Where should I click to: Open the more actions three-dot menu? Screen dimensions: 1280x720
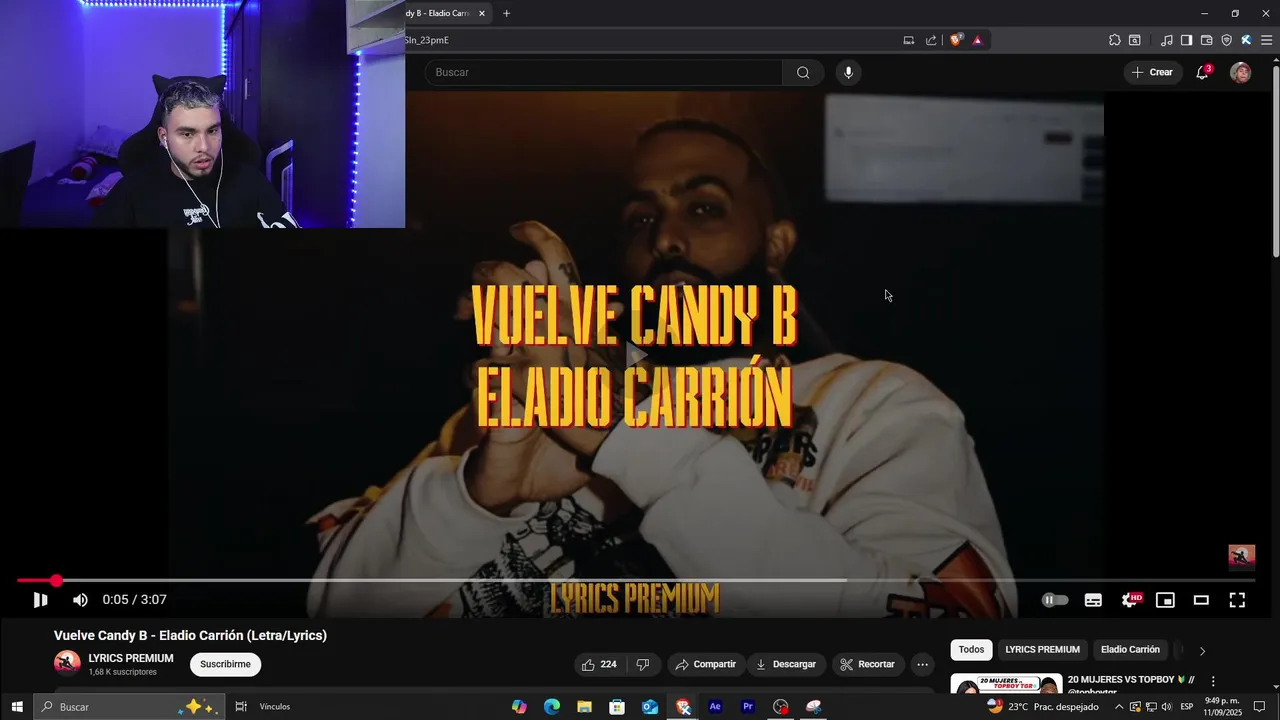click(x=922, y=664)
